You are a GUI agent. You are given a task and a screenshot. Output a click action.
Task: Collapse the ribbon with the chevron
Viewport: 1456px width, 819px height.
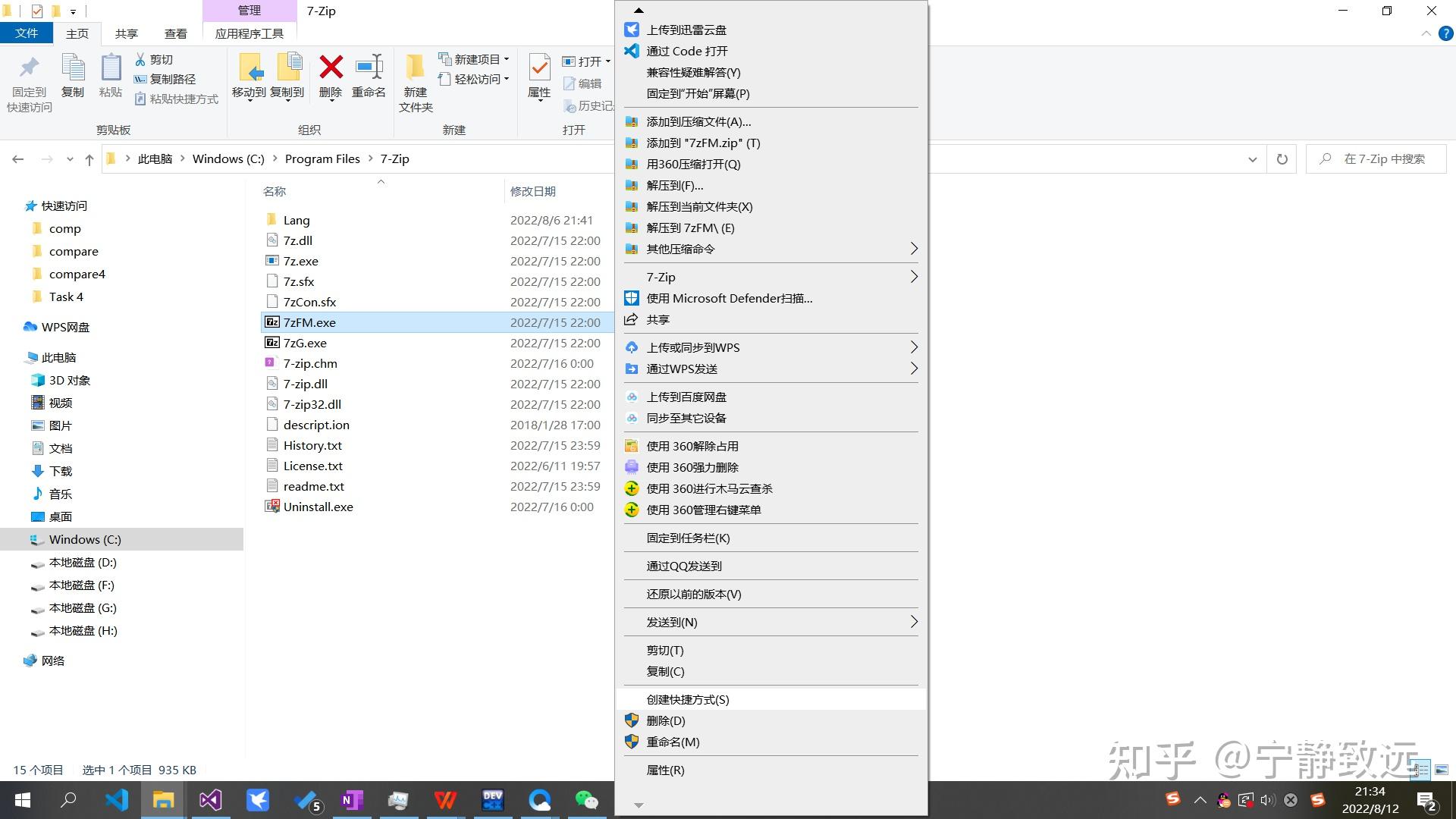tap(1426, 33)
